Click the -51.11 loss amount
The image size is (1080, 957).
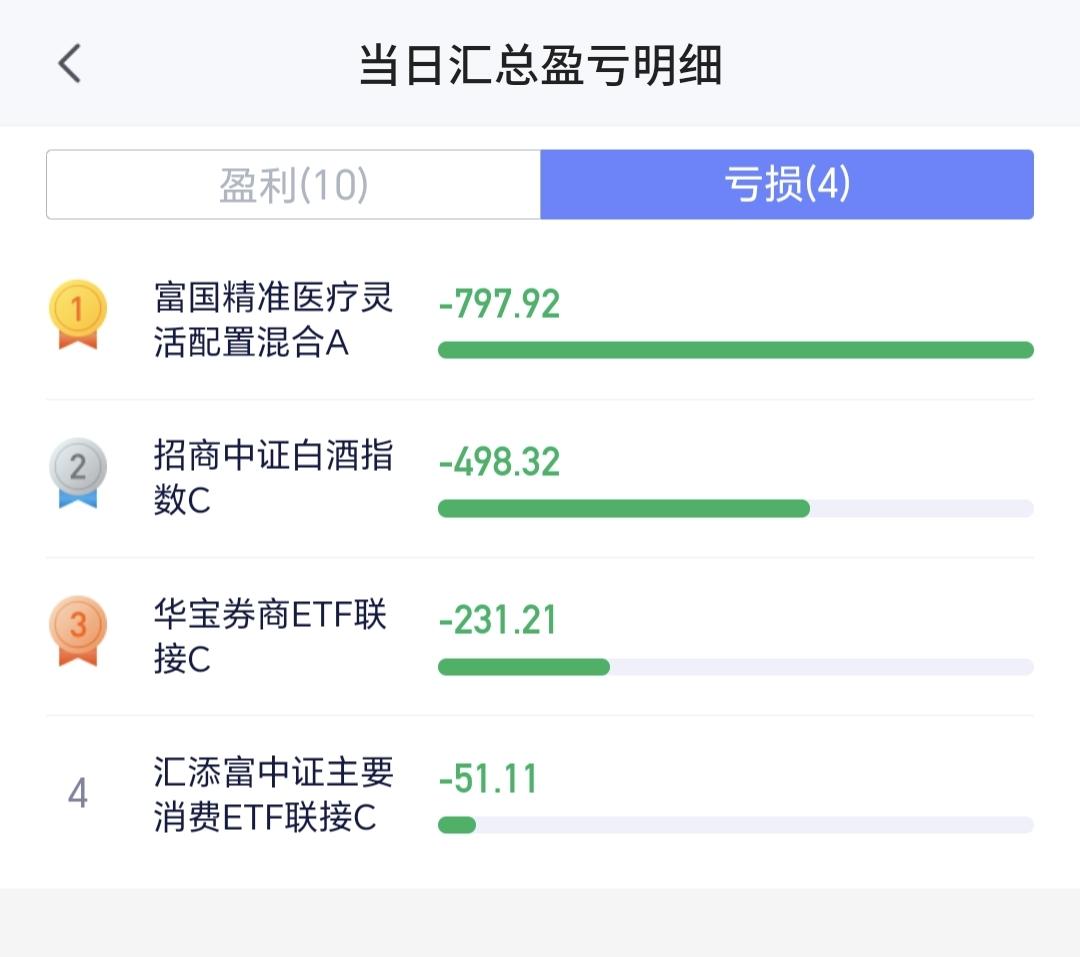coord(488,778)
